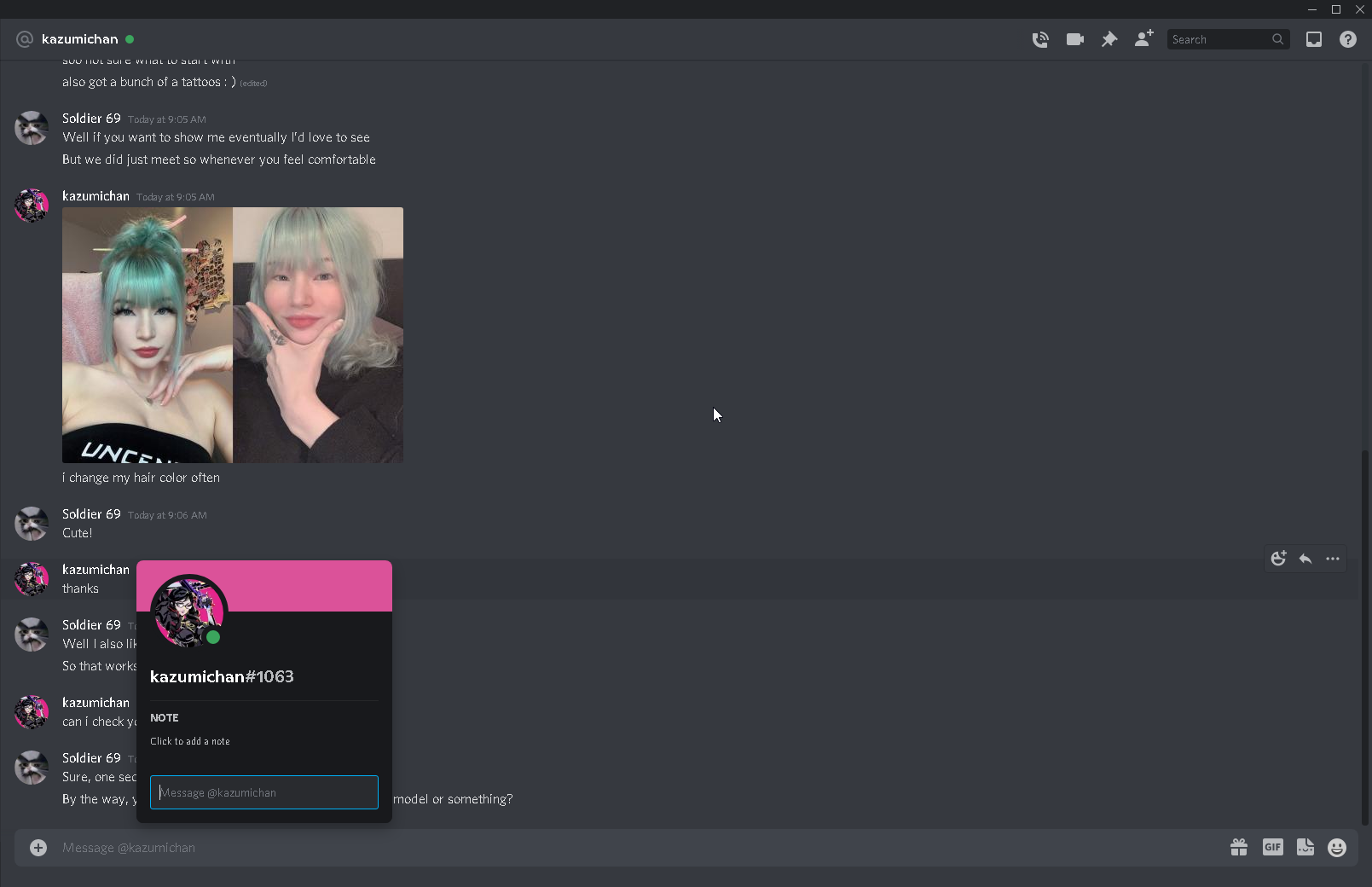Click kazumichan name above thanks
This screenshot has height=887, width=1372.
pos(96,569)
